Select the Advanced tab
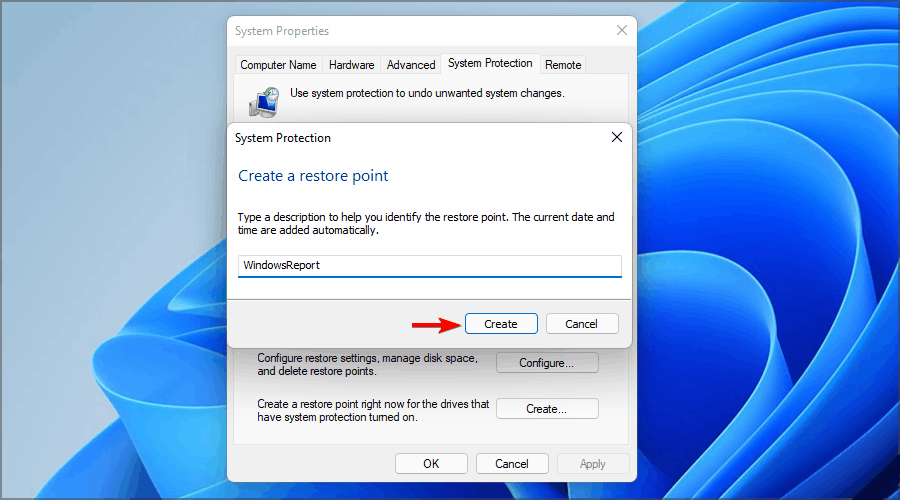900x500 pixels. [x=411, y=65]
